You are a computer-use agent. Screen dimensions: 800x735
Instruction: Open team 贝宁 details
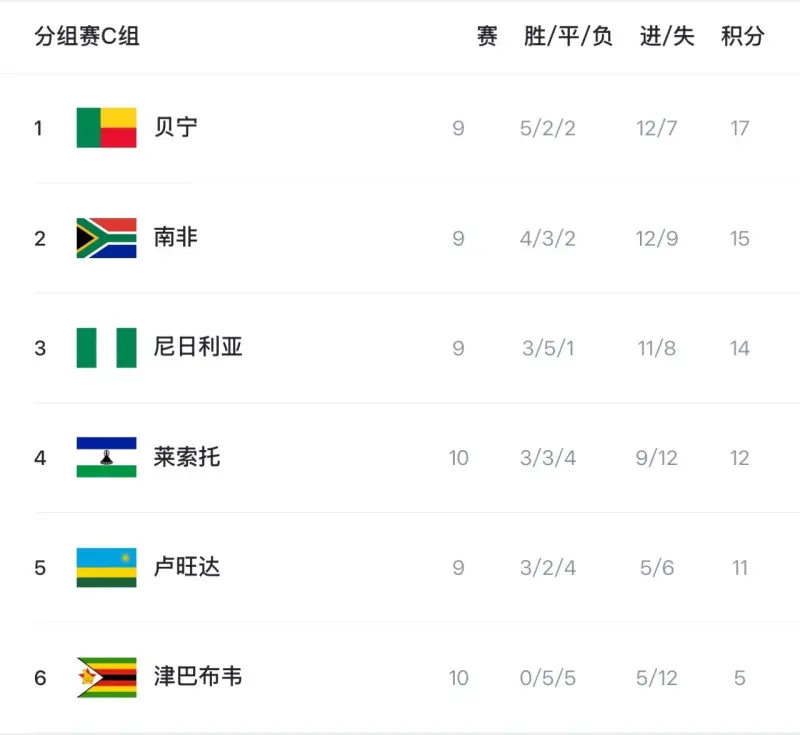click(176, 128)
